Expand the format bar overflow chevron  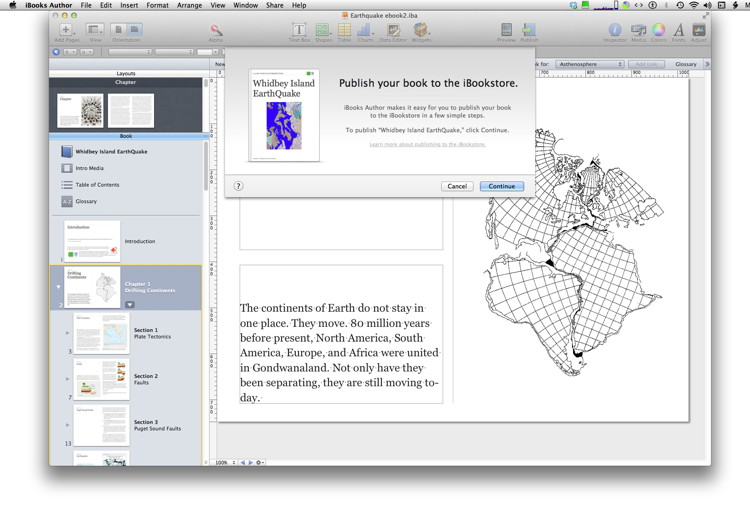tap(707, 64)
